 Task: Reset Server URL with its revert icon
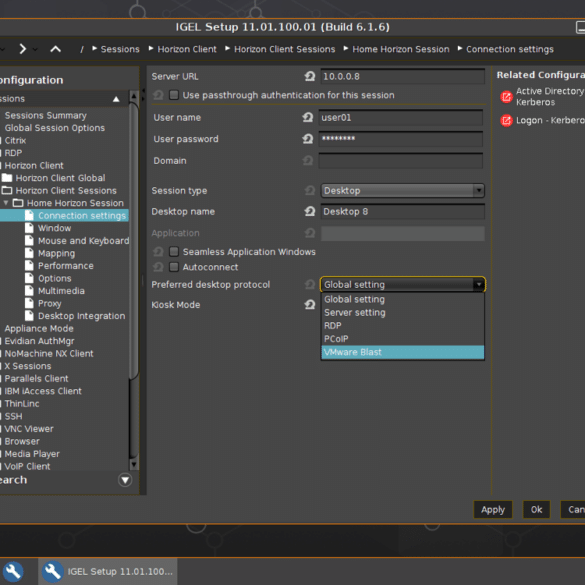point(310,76)
